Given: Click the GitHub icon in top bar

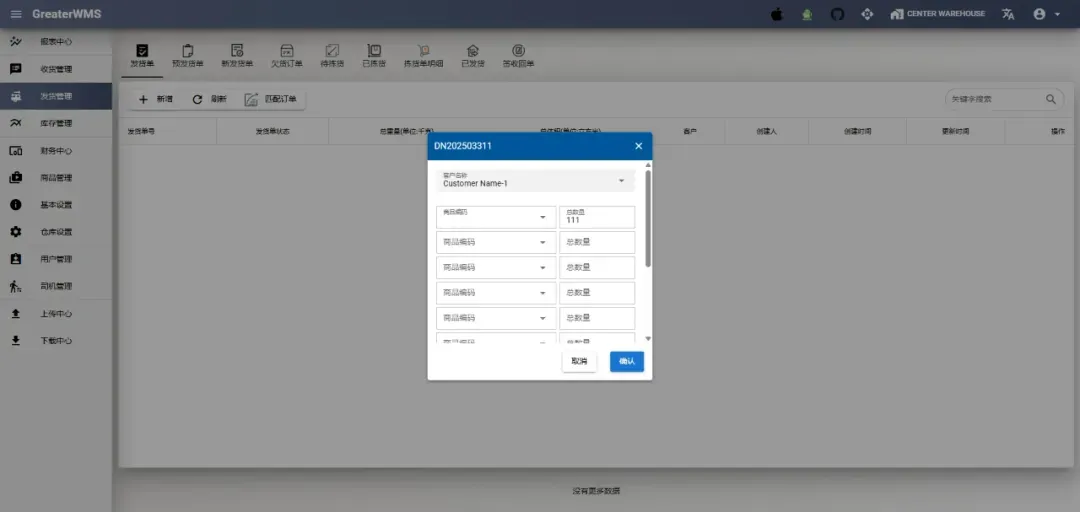Looking at the screenshot, I should [838, 14].
